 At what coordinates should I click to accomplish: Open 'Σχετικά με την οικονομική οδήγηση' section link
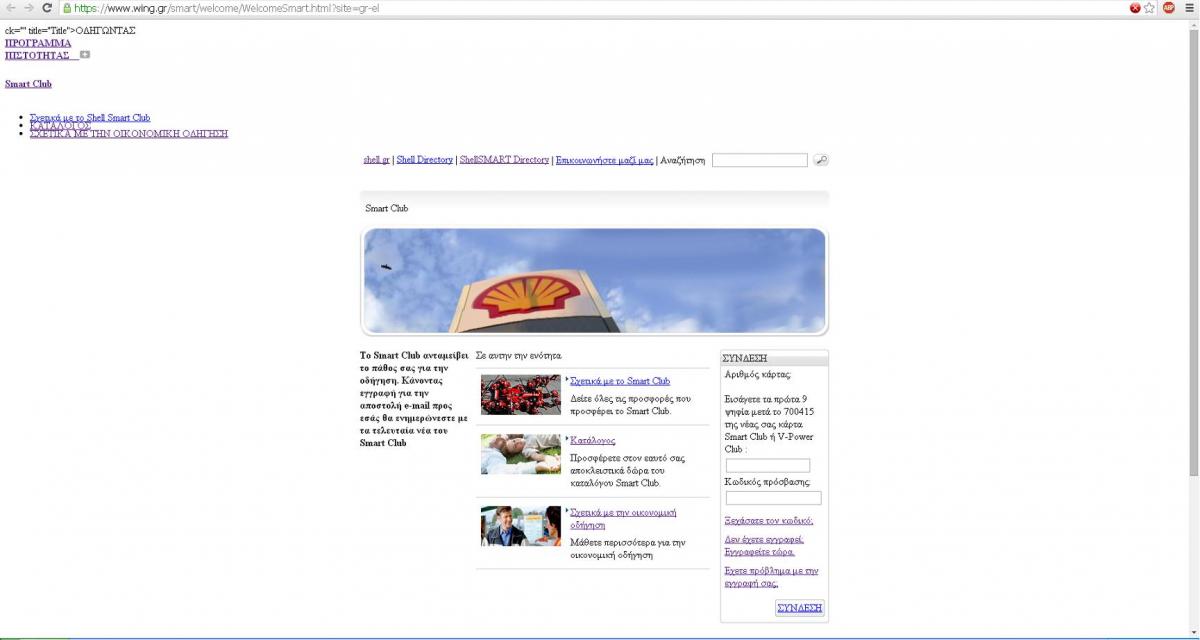(623, 518)
